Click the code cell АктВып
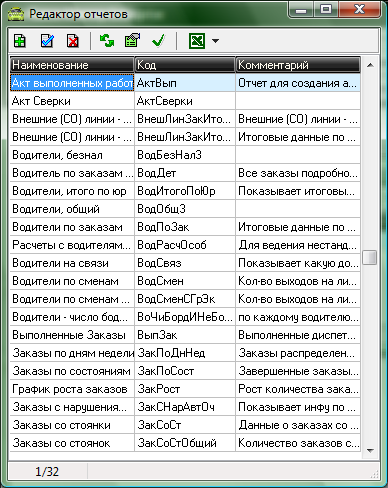388x488 pixels. 185,83
